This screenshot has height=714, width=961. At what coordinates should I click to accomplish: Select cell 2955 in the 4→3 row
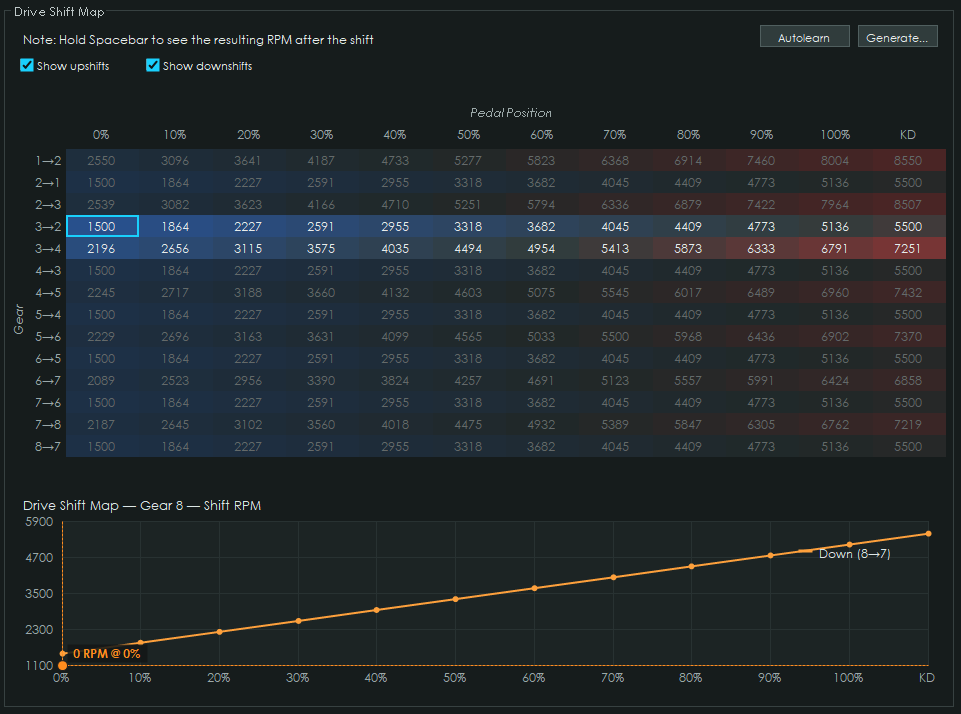click(395, 271)
